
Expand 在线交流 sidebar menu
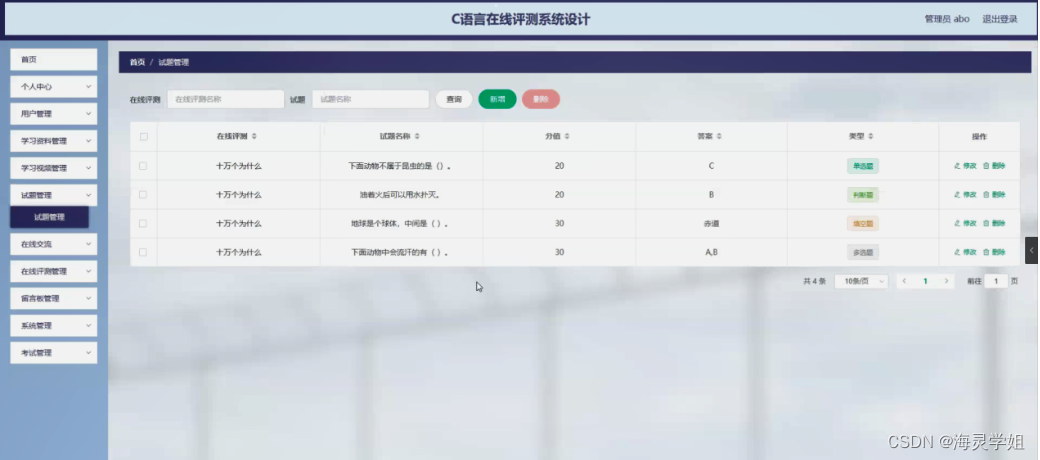pyautogui.click(x=54, y=244)
